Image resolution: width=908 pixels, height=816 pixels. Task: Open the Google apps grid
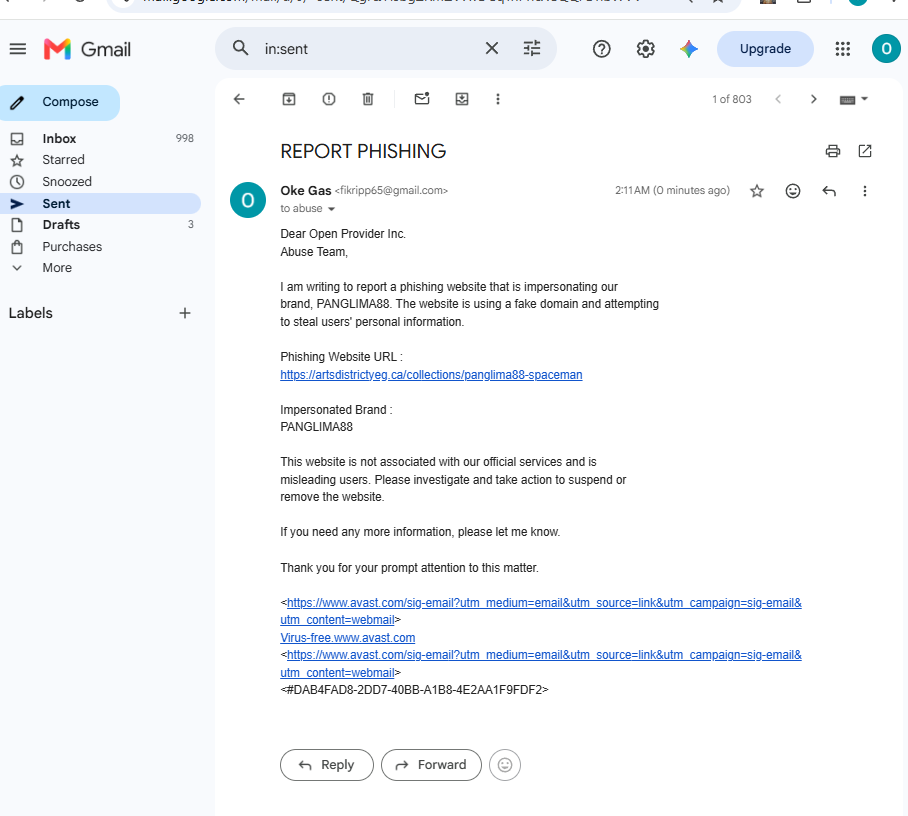click(843, 49)
